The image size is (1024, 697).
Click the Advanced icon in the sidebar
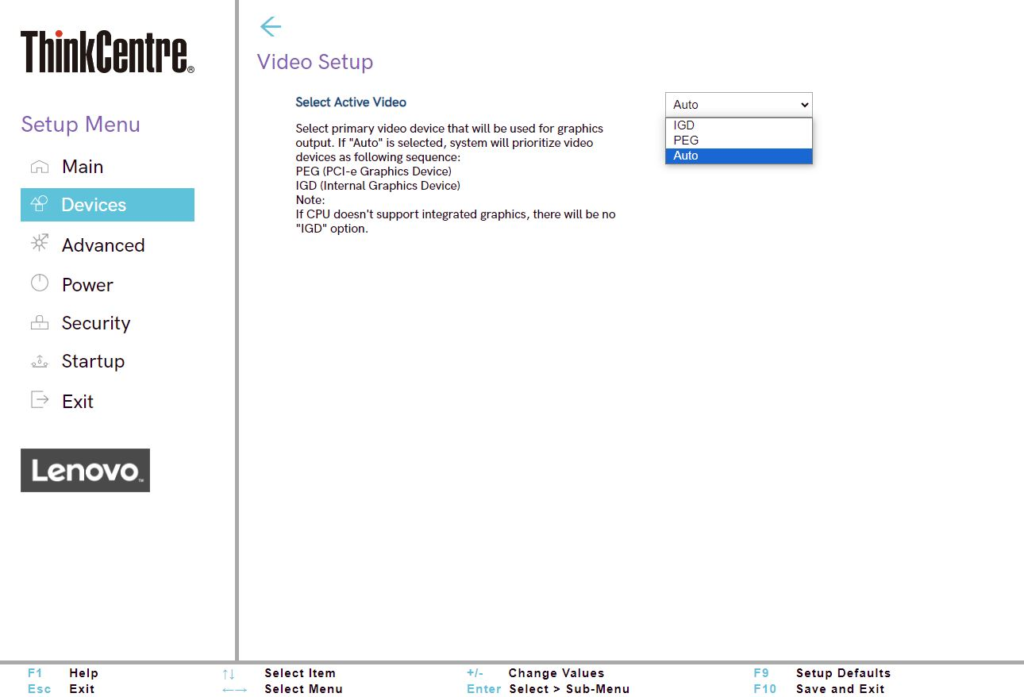(x=40, y=243)
